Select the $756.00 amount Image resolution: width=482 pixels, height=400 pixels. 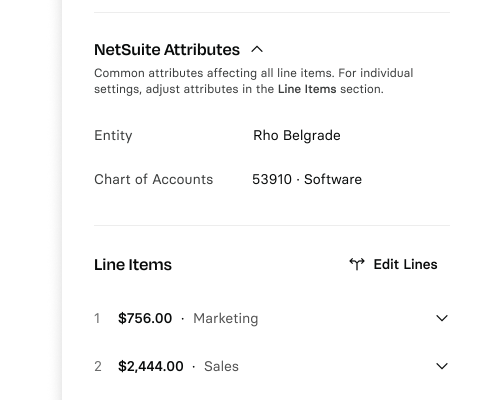pos(145,318)
